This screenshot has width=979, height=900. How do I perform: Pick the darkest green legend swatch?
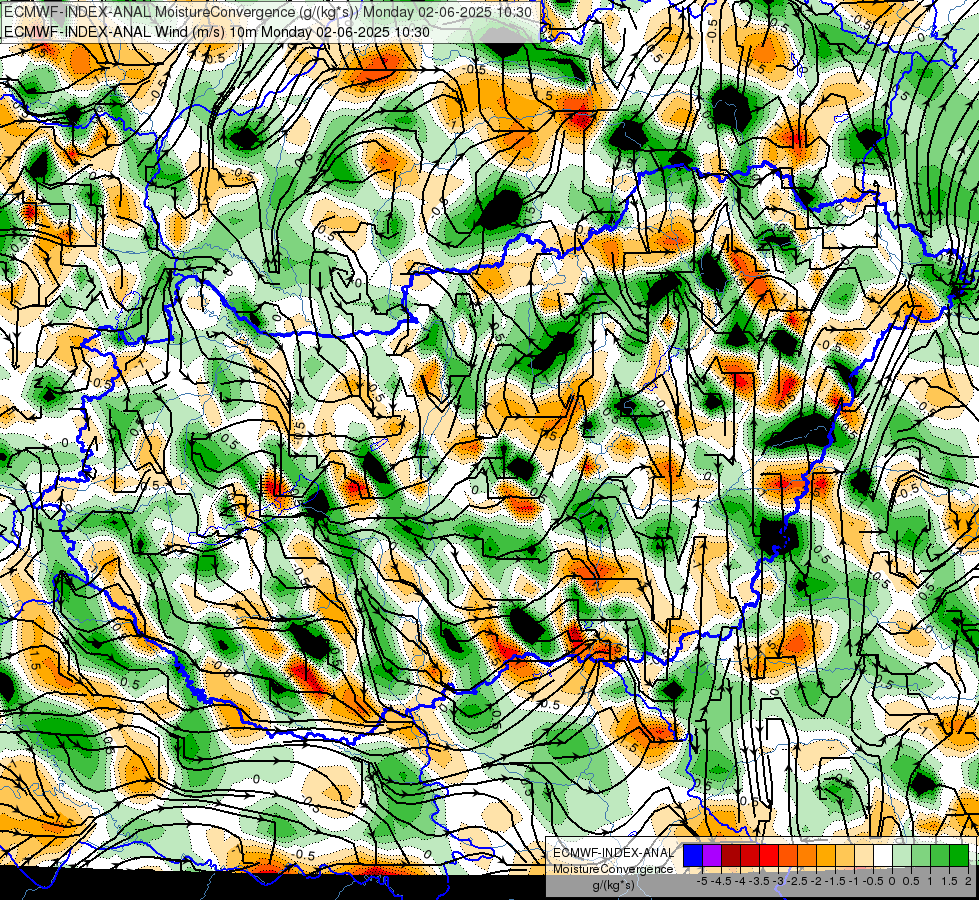pyautogui.click(x=959, y=856)
